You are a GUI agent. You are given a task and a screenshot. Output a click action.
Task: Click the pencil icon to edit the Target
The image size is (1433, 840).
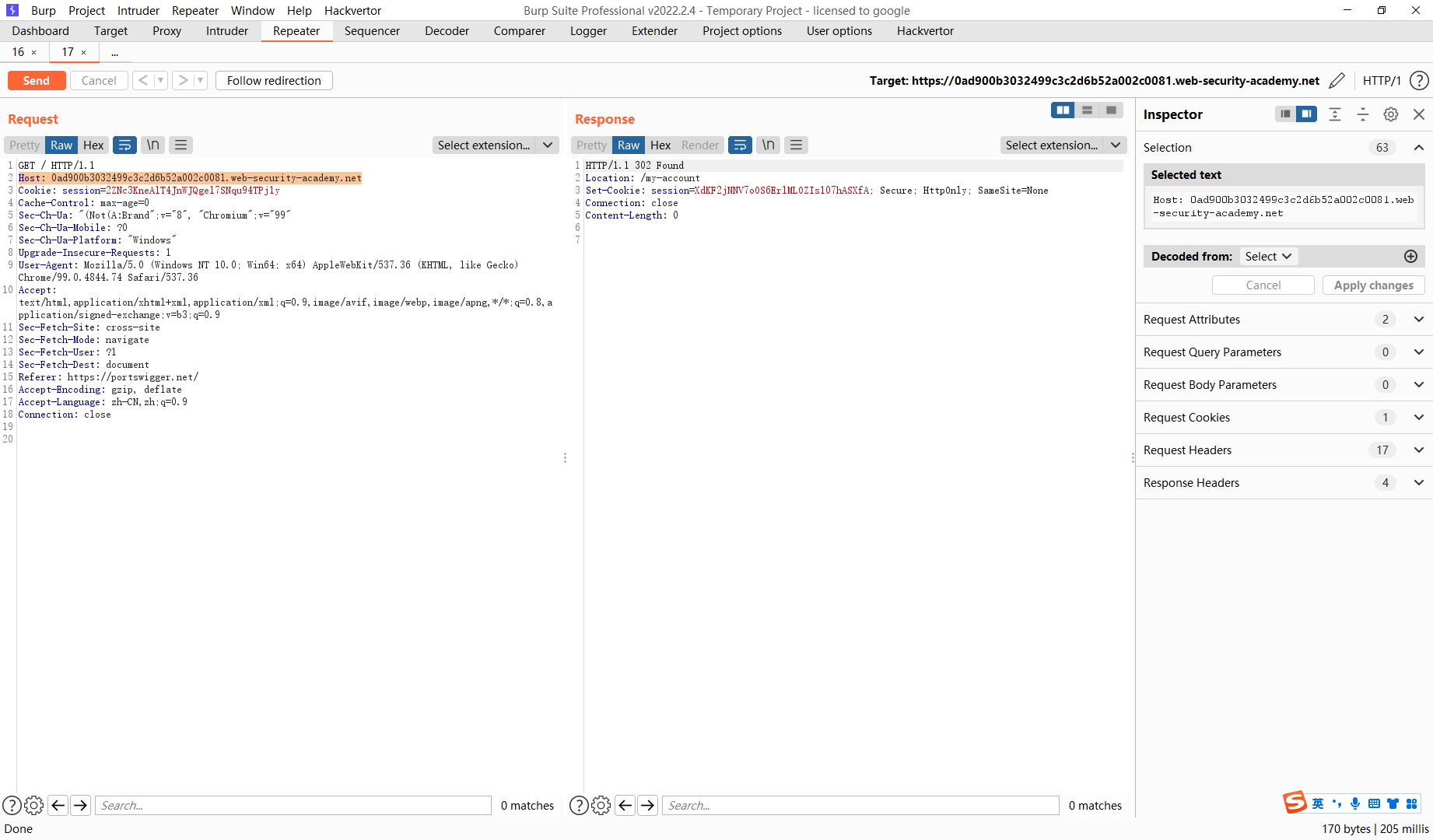coord(1337,80)
